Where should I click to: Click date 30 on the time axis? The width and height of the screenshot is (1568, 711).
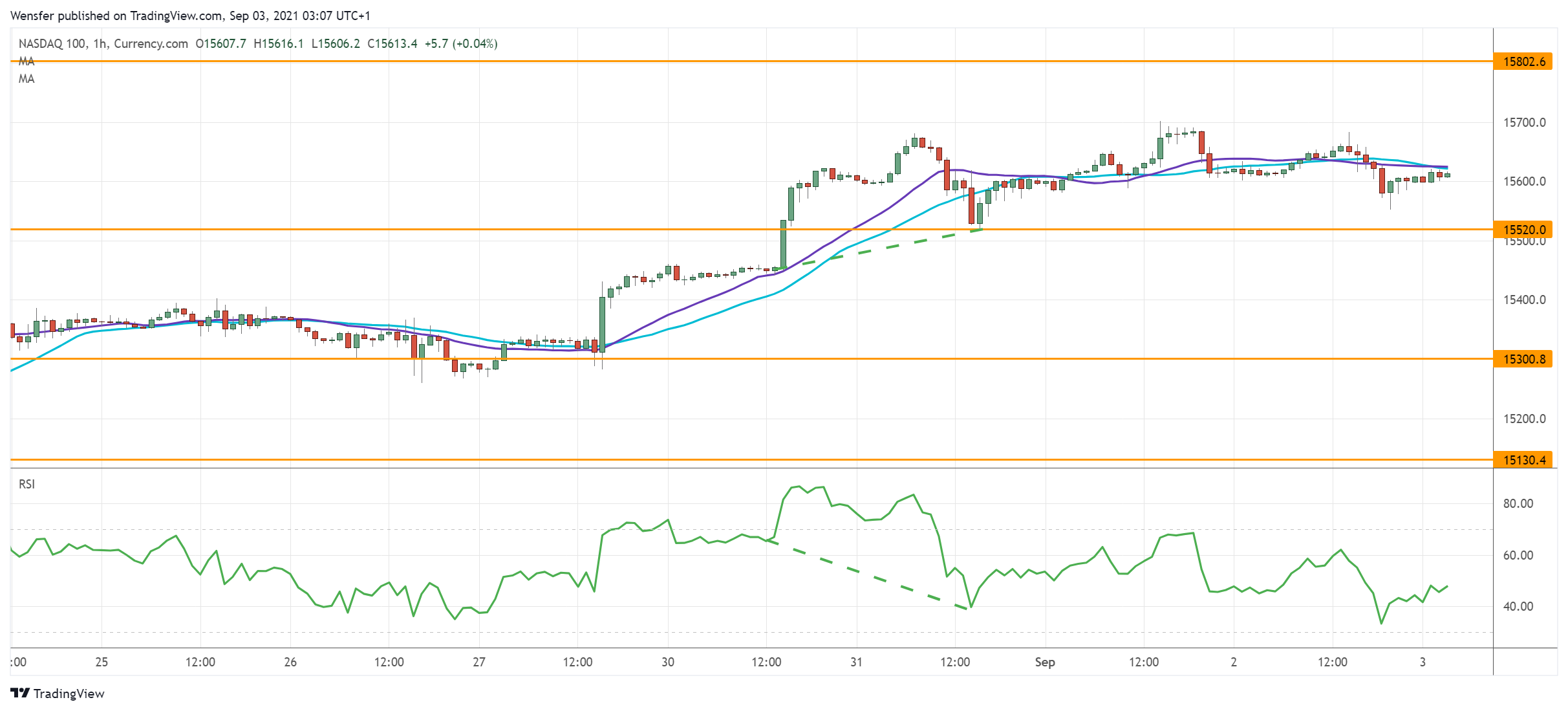click(x=667, y=662)
